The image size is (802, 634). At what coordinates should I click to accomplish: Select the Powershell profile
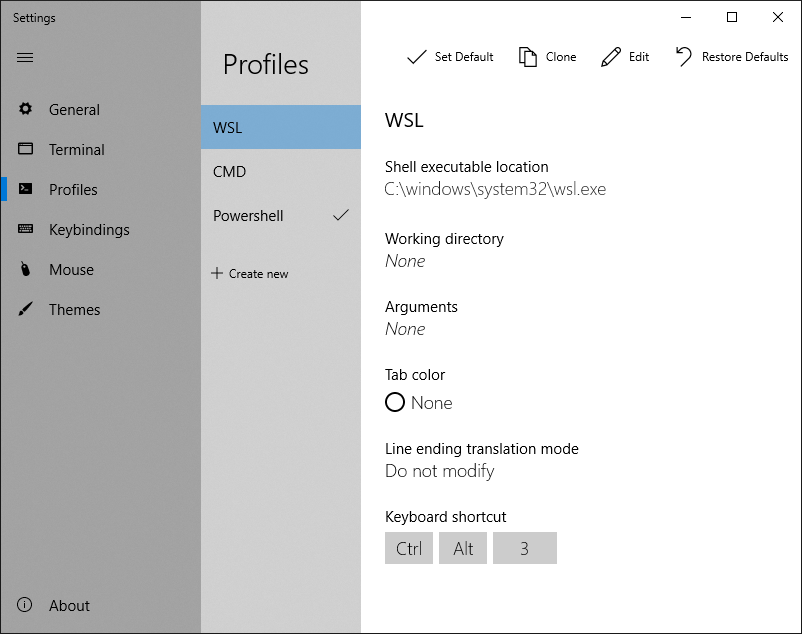tap(281, 216)
